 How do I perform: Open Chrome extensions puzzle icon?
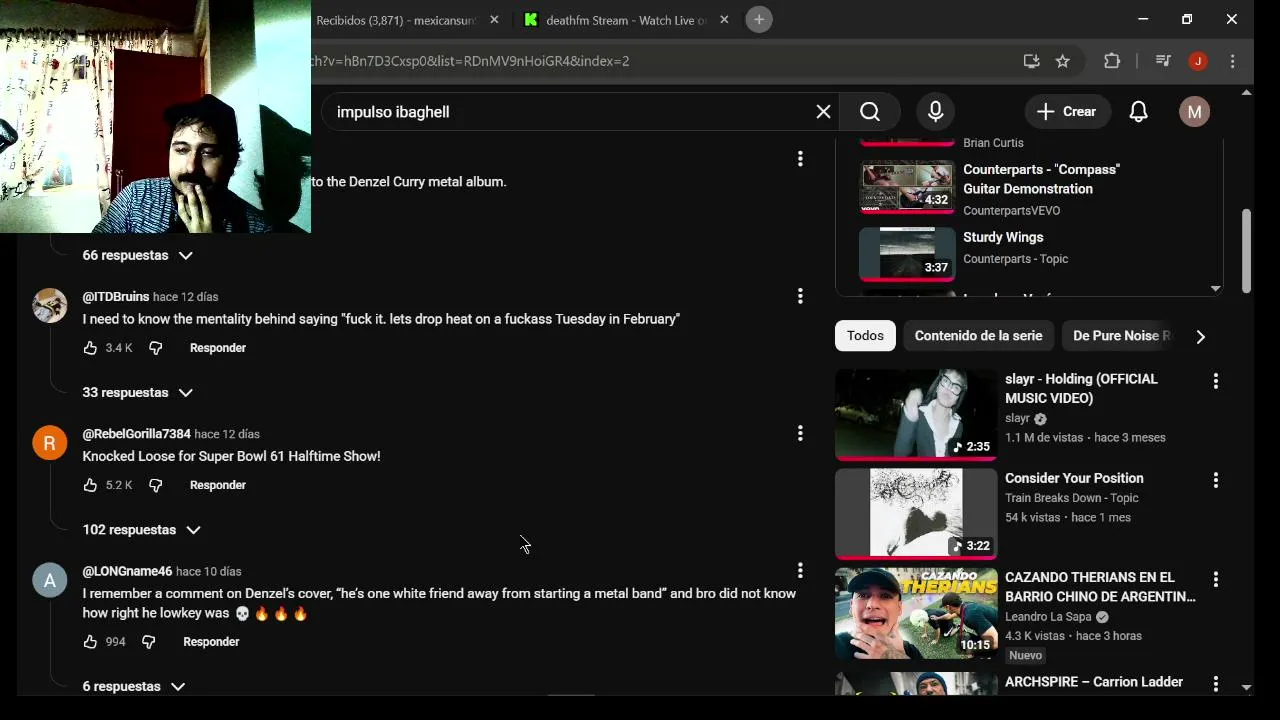pyautogui.click(x=1112, y=61)
